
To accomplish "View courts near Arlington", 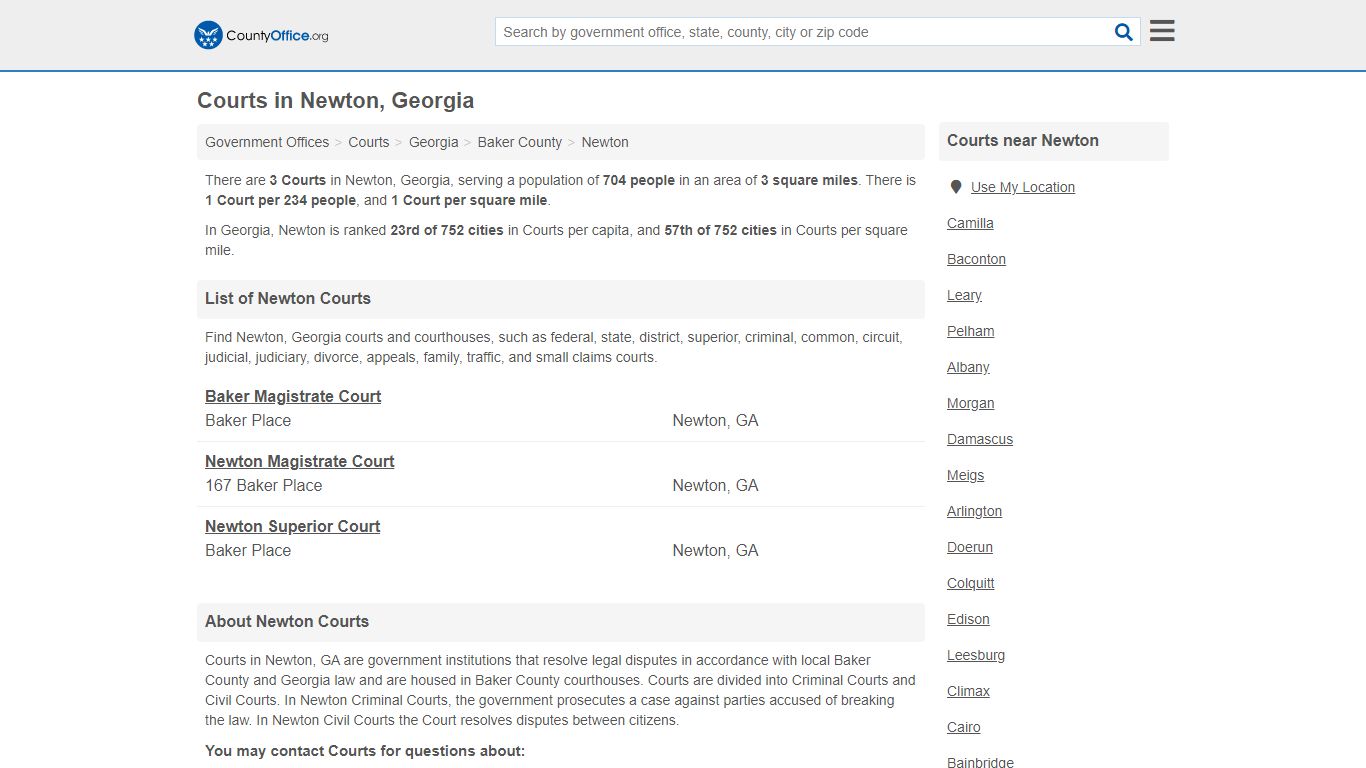I will (974, 511).
